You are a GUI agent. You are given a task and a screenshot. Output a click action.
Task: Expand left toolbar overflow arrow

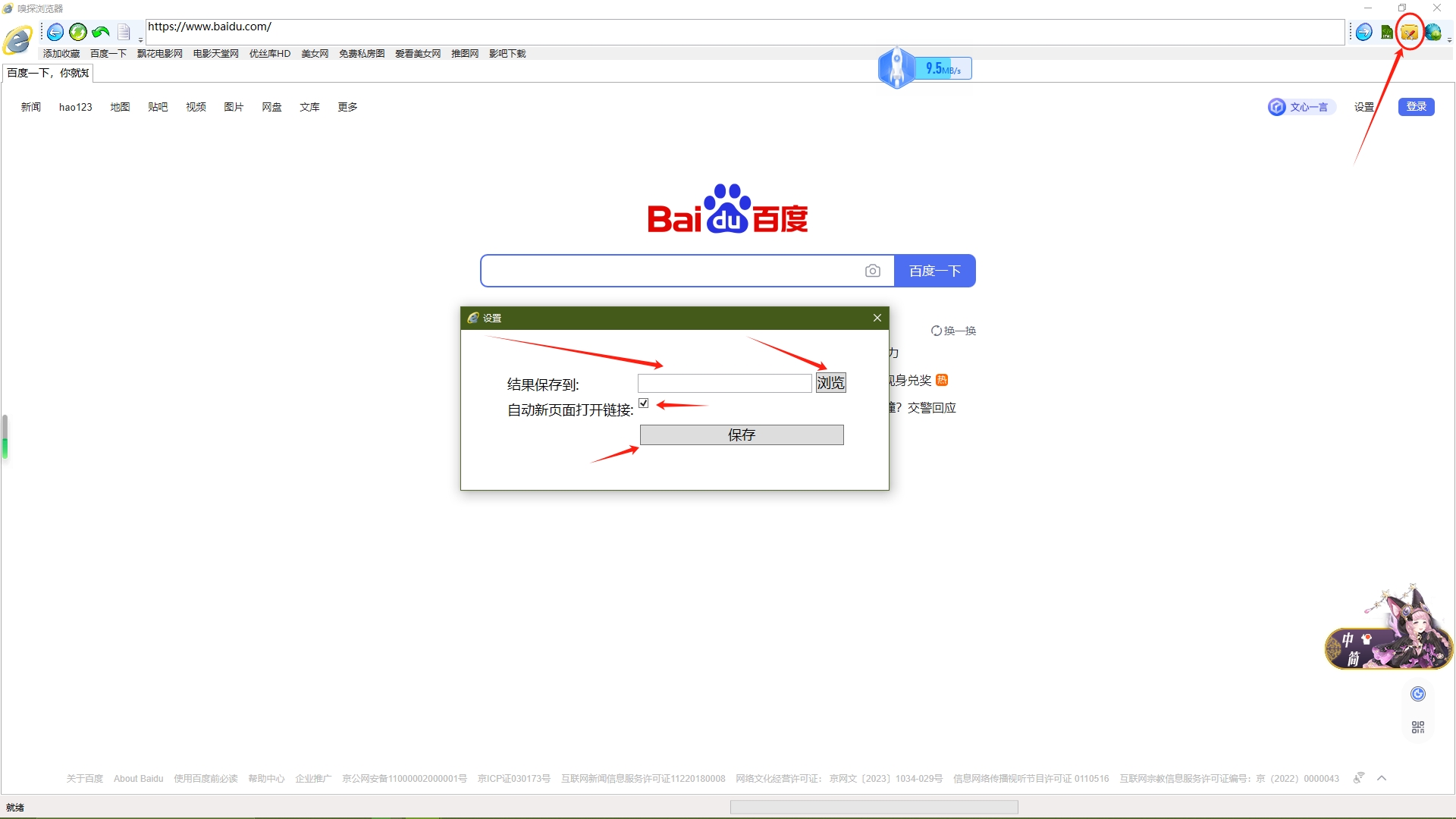[140, 40]
